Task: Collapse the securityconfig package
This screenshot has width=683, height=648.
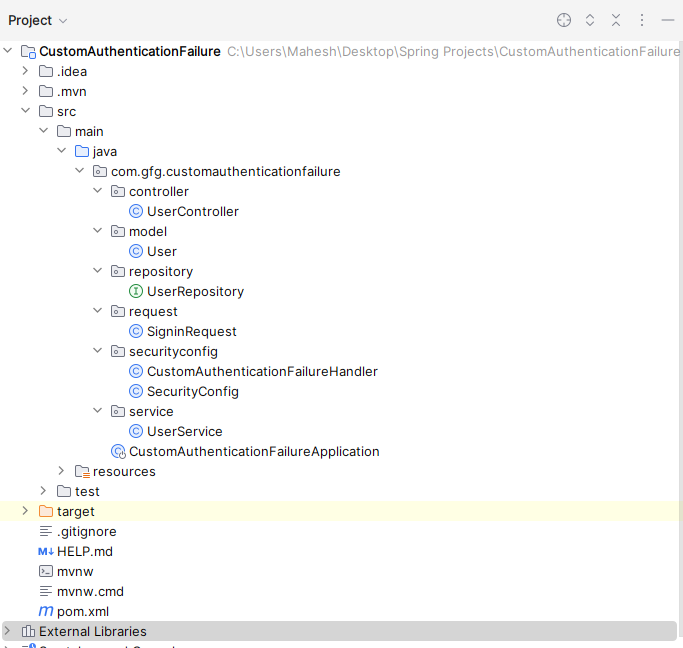Action: pos(98,351)
